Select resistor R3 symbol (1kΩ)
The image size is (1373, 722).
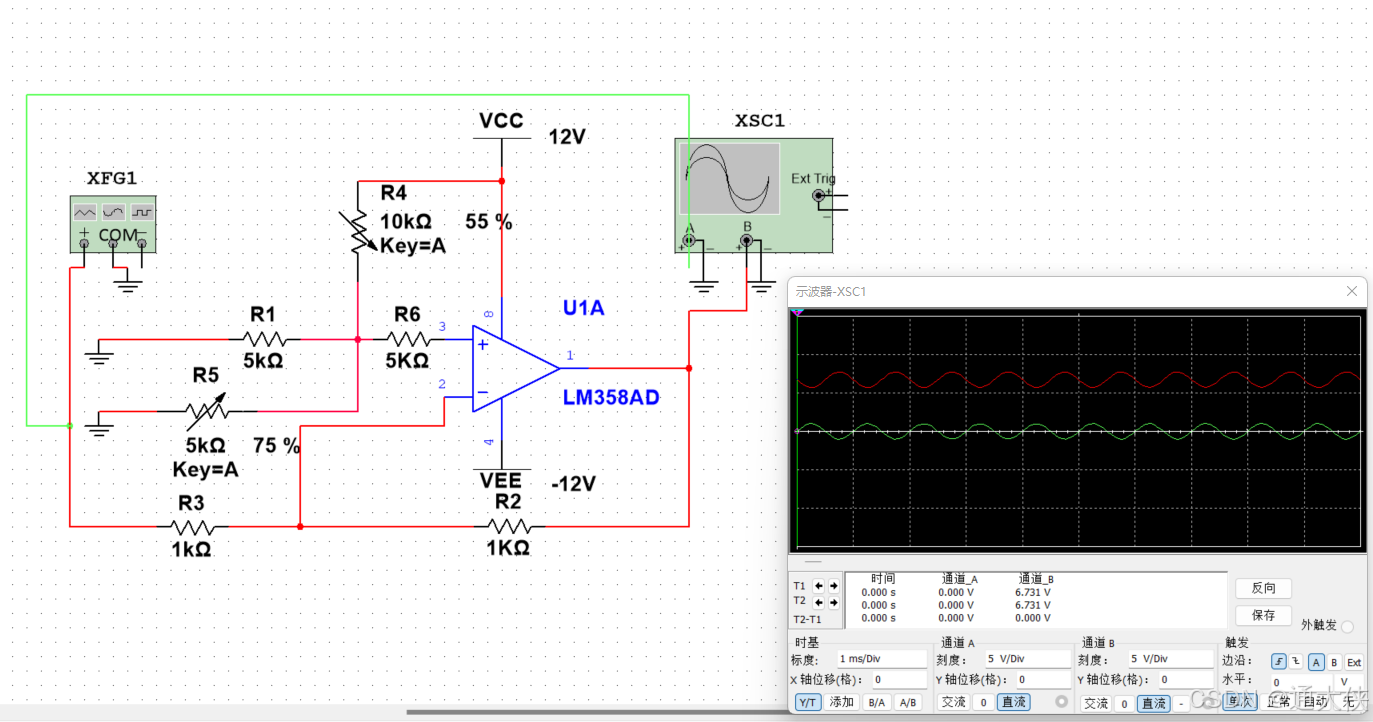coord(192,525)
